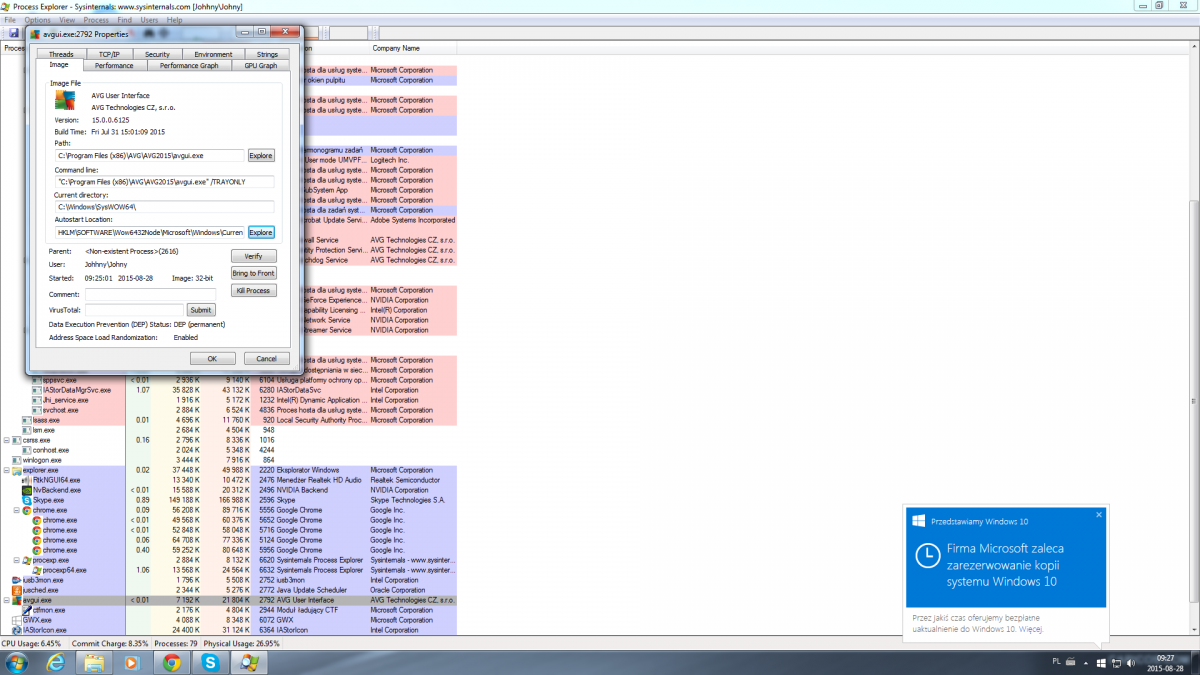1200x675 pixels.
Task: Switch to the TCP/IP tab
Action: click(x=109, y=54)
